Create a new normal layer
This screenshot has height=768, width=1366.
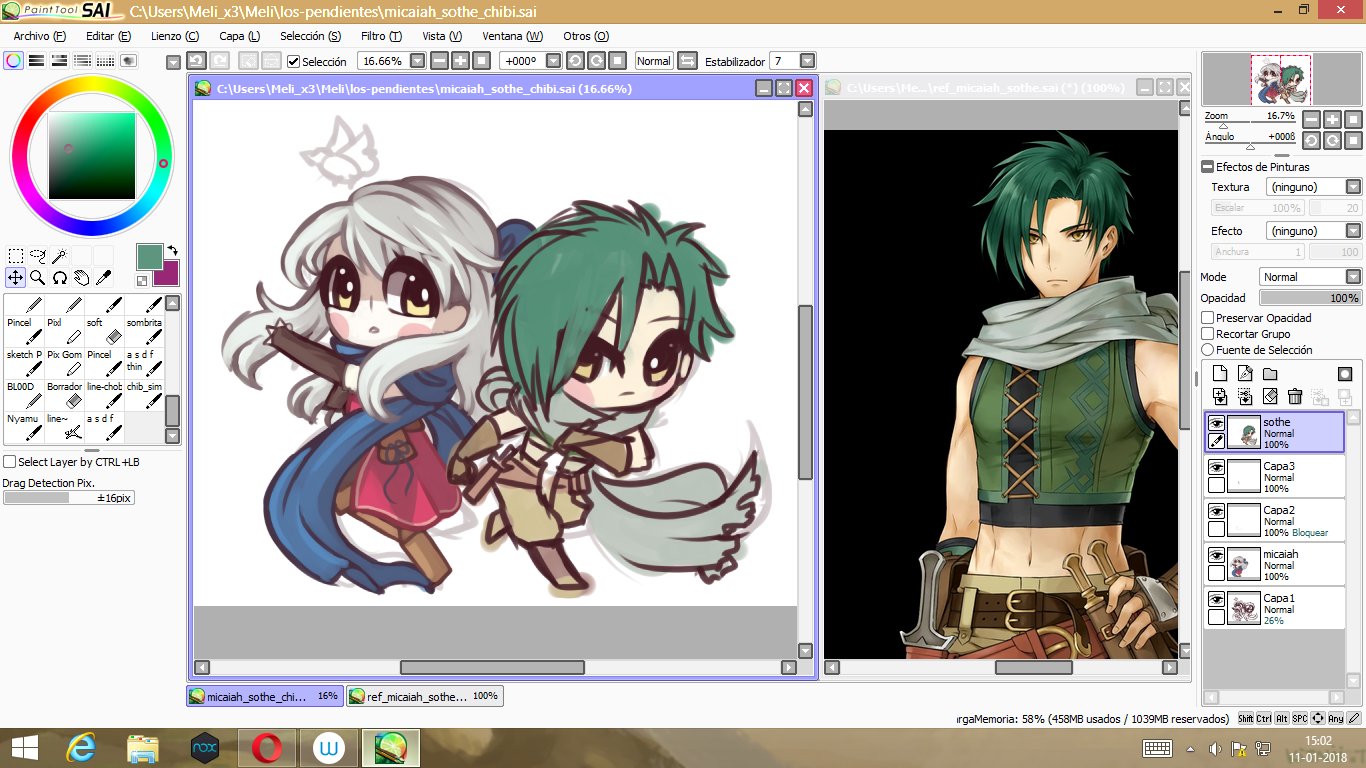pyautogui.click(x=1220, y=374)
